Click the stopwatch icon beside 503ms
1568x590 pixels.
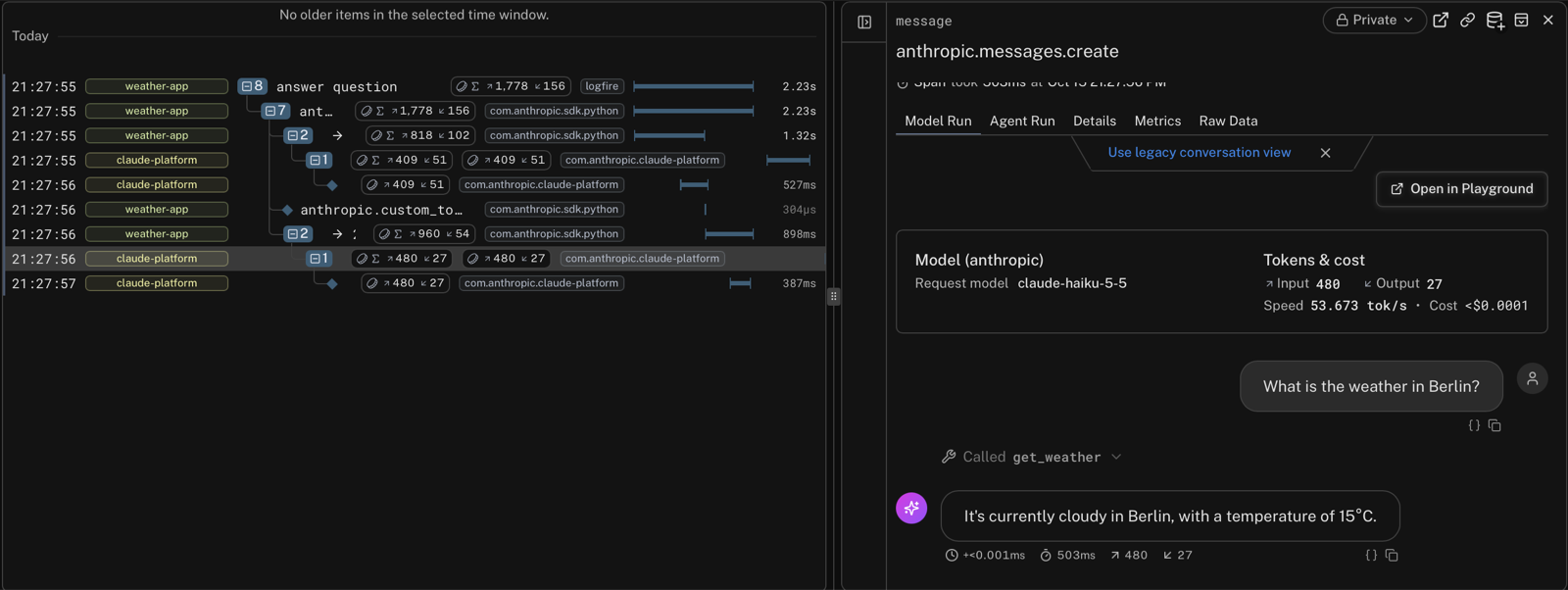(x=1046, y=555)
